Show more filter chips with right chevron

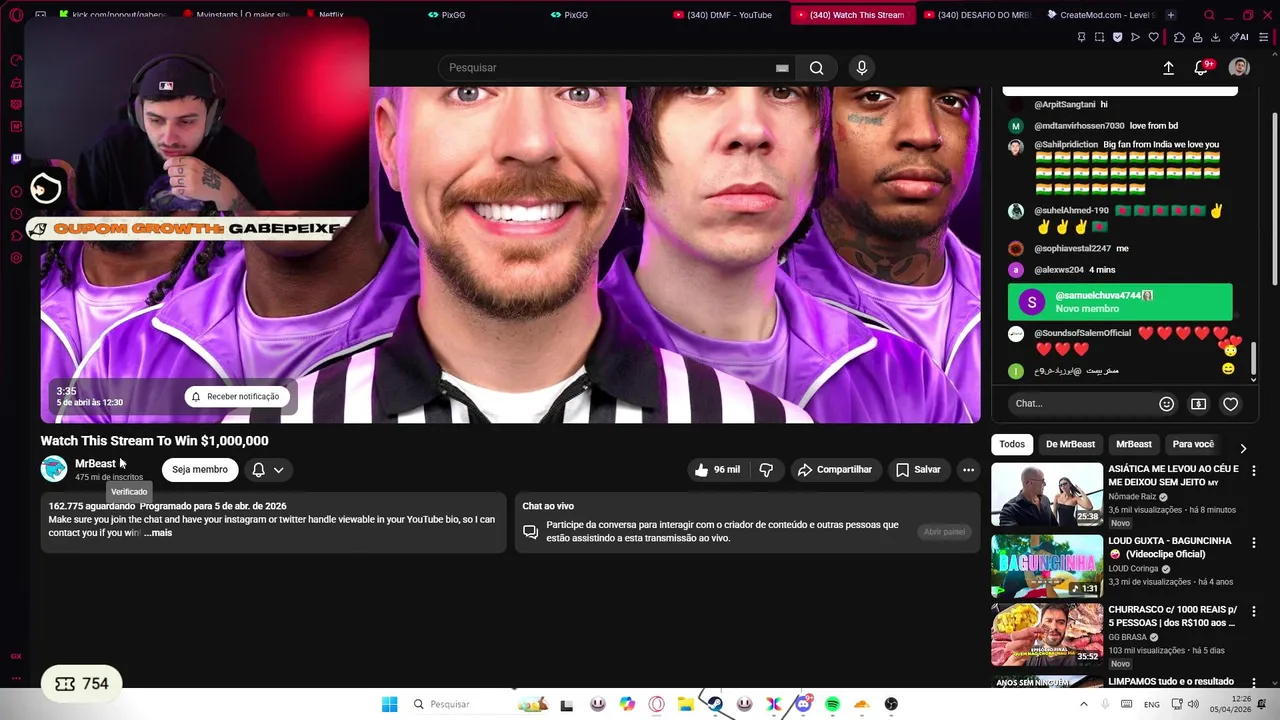tap(1243, 449)
